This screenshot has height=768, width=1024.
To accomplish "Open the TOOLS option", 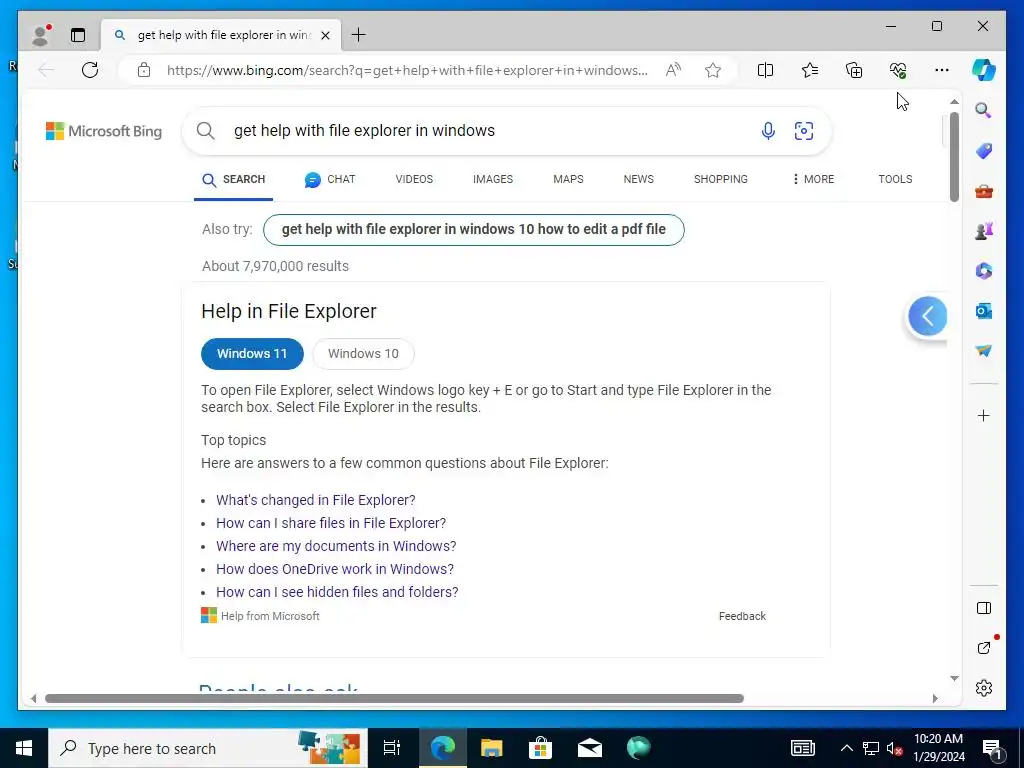I will [895, 179].
